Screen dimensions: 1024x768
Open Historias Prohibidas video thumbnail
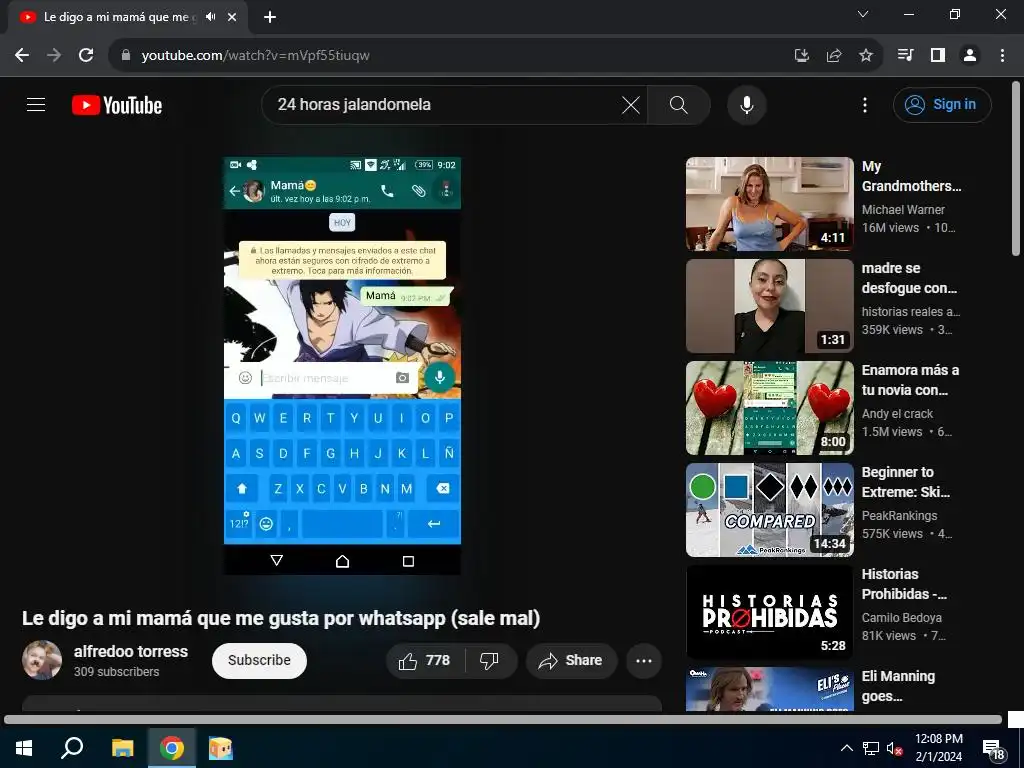(x=769, y=612)
